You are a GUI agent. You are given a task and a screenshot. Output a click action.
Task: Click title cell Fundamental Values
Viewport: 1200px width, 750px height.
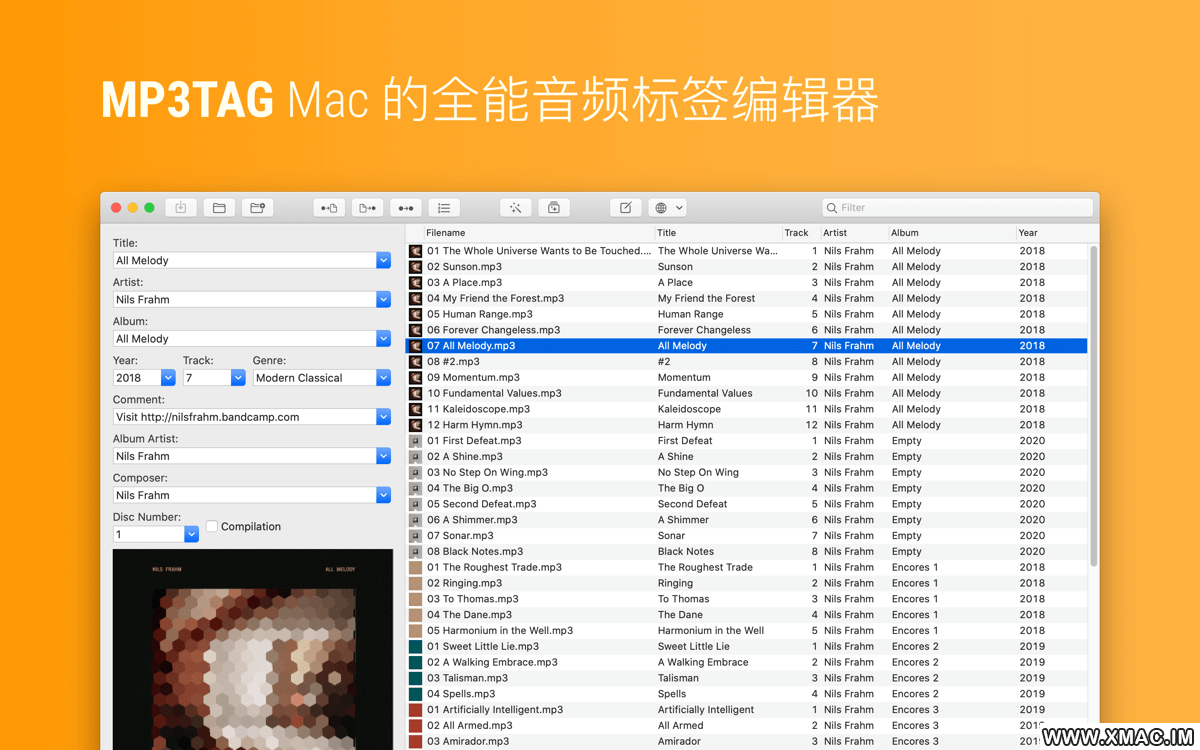pos(705,393)
